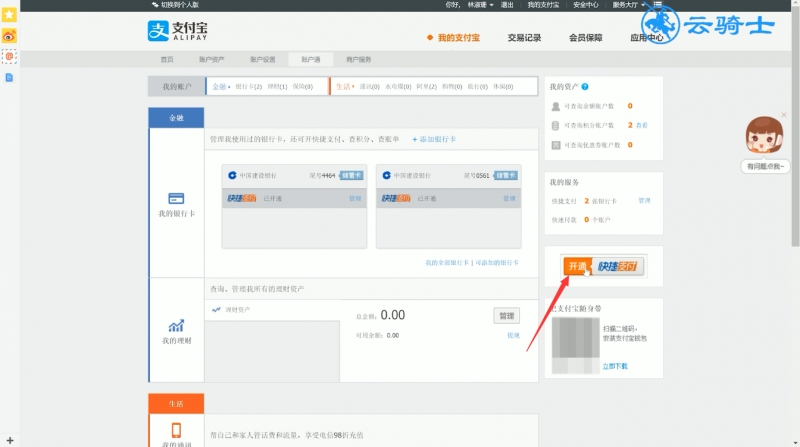Open 应用中心 application center
800x447 pixels.
646,37
